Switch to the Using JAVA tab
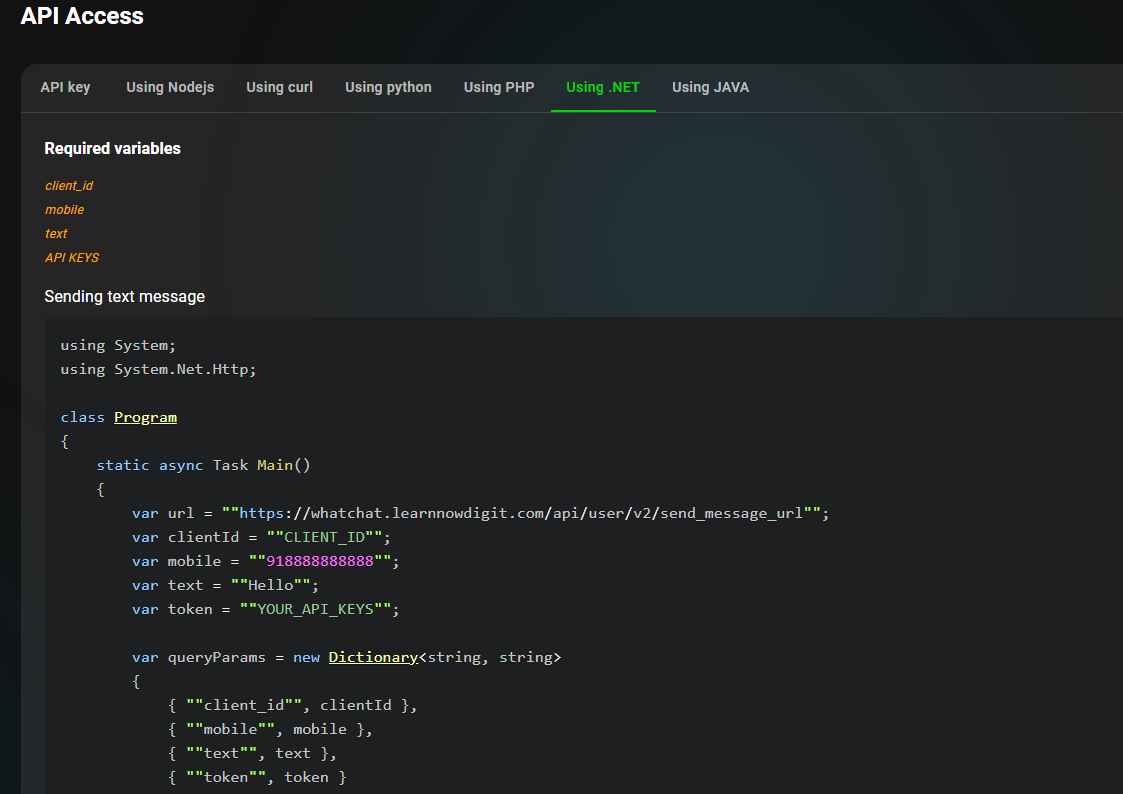 click(x=710, y=87)
